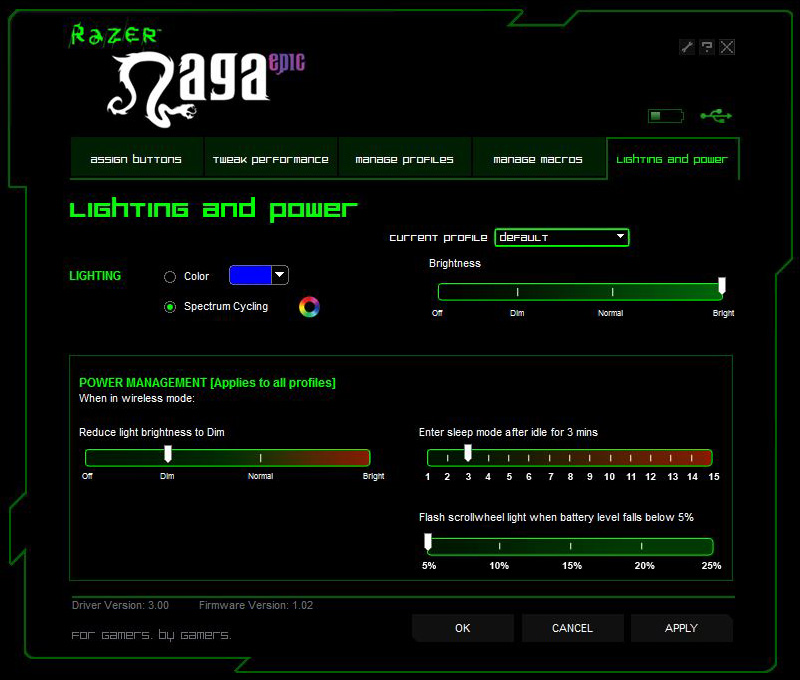Open the current profile dropdown
This screenshot has width=800, height=680.
click(x=562, y=237)
